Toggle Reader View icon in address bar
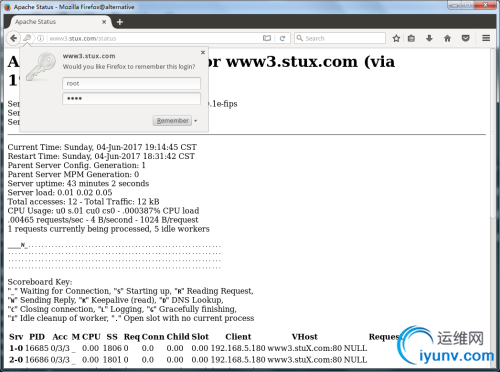This screenshot has height=372, width=500. (x=267, y=38)
